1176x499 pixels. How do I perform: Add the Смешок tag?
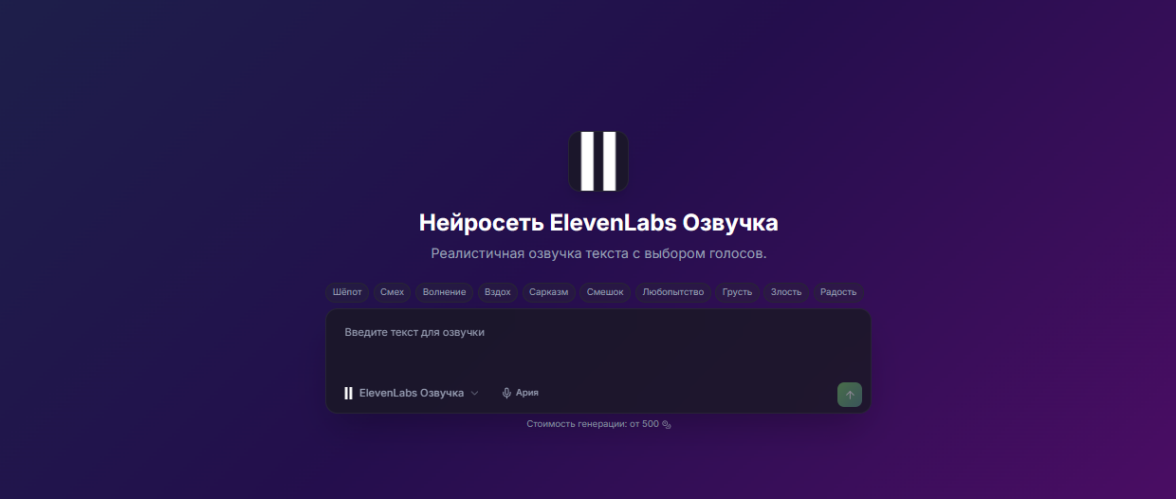click(x=605, y=292)
